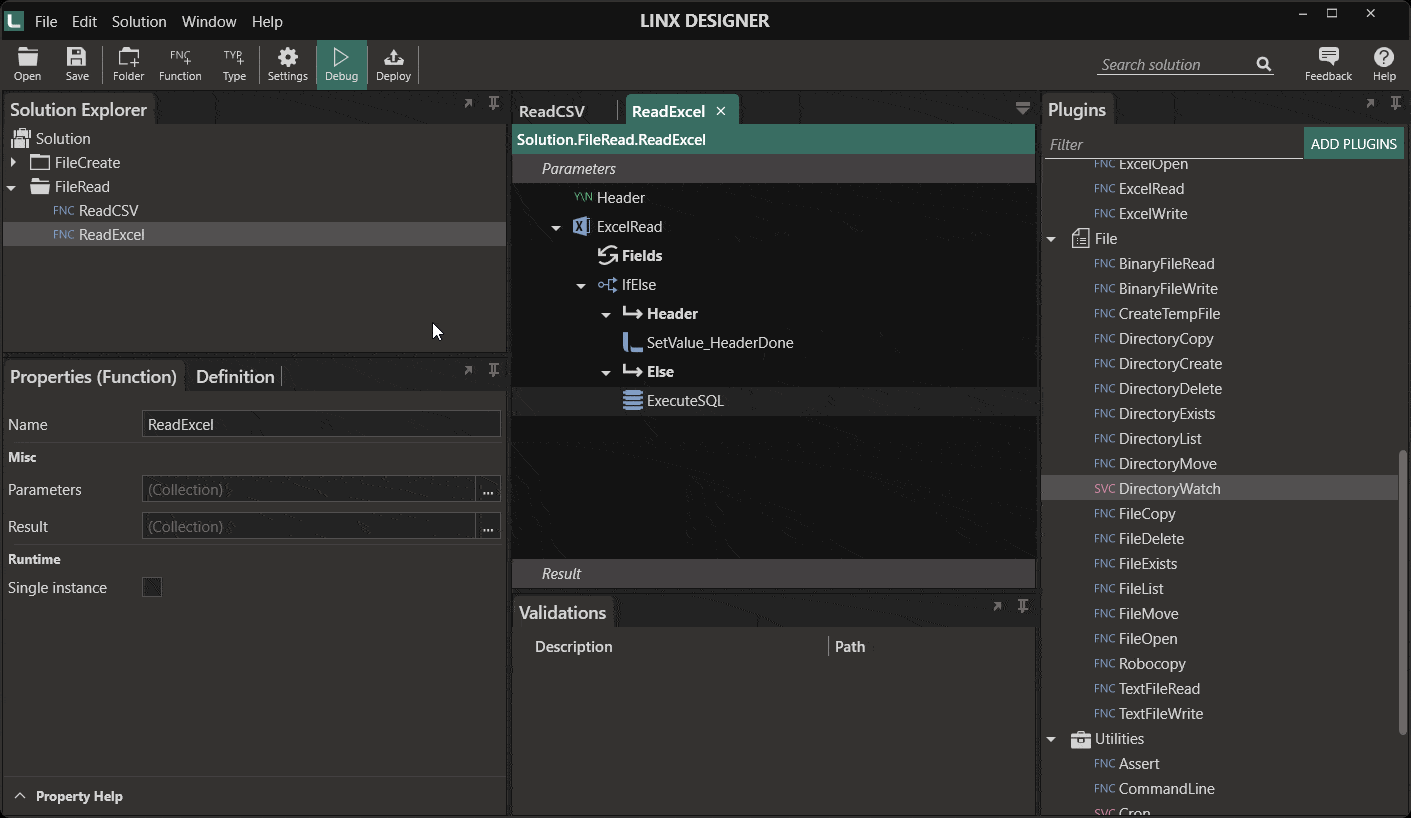Click the ADD PLUGINS button

point(1353,144)
